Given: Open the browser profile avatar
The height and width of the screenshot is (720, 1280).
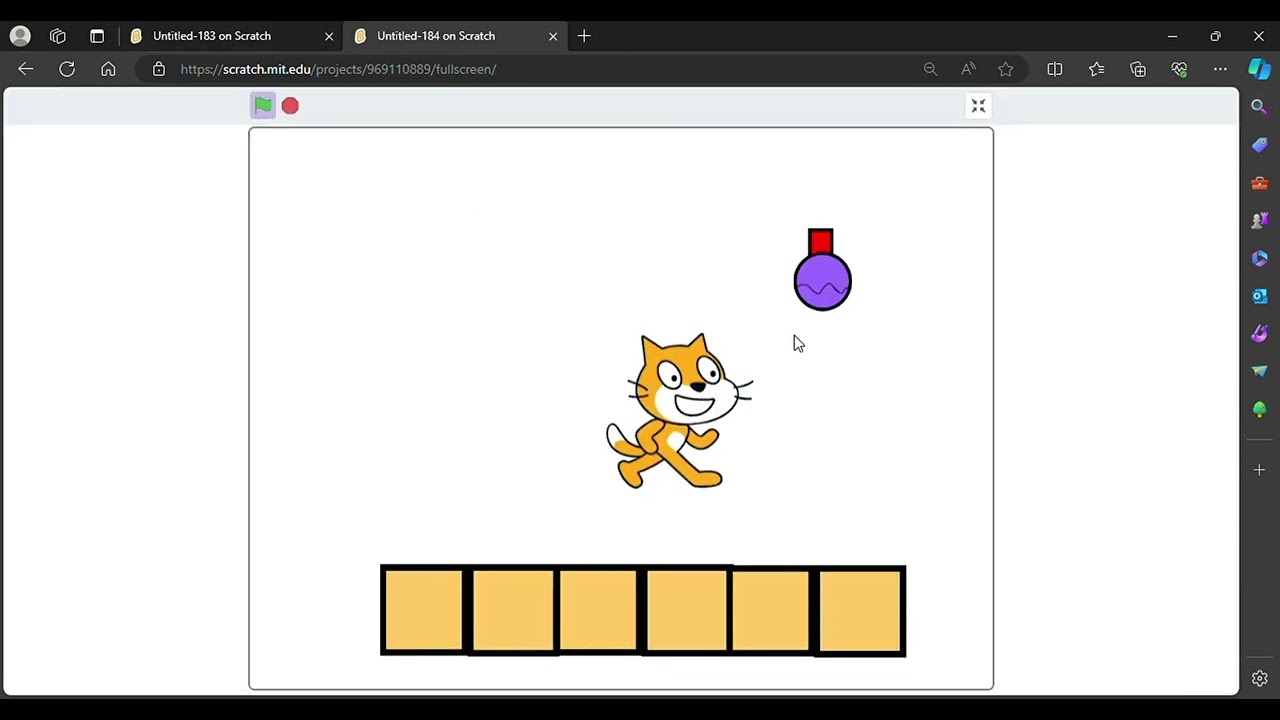Looking at the screenshot, I should tap(20, 36).
